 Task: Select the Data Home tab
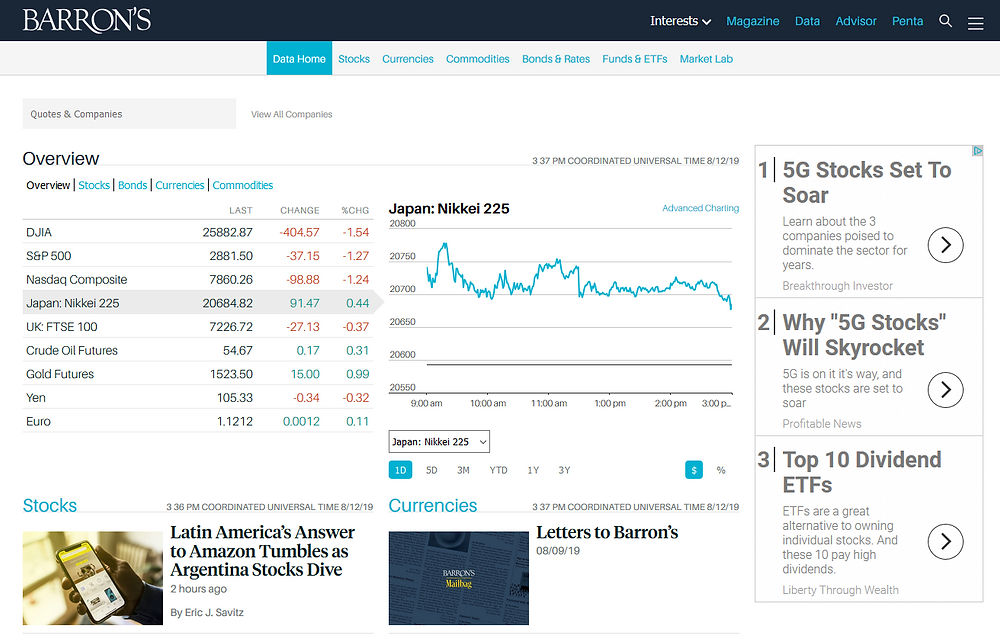[x=299, y=59]
